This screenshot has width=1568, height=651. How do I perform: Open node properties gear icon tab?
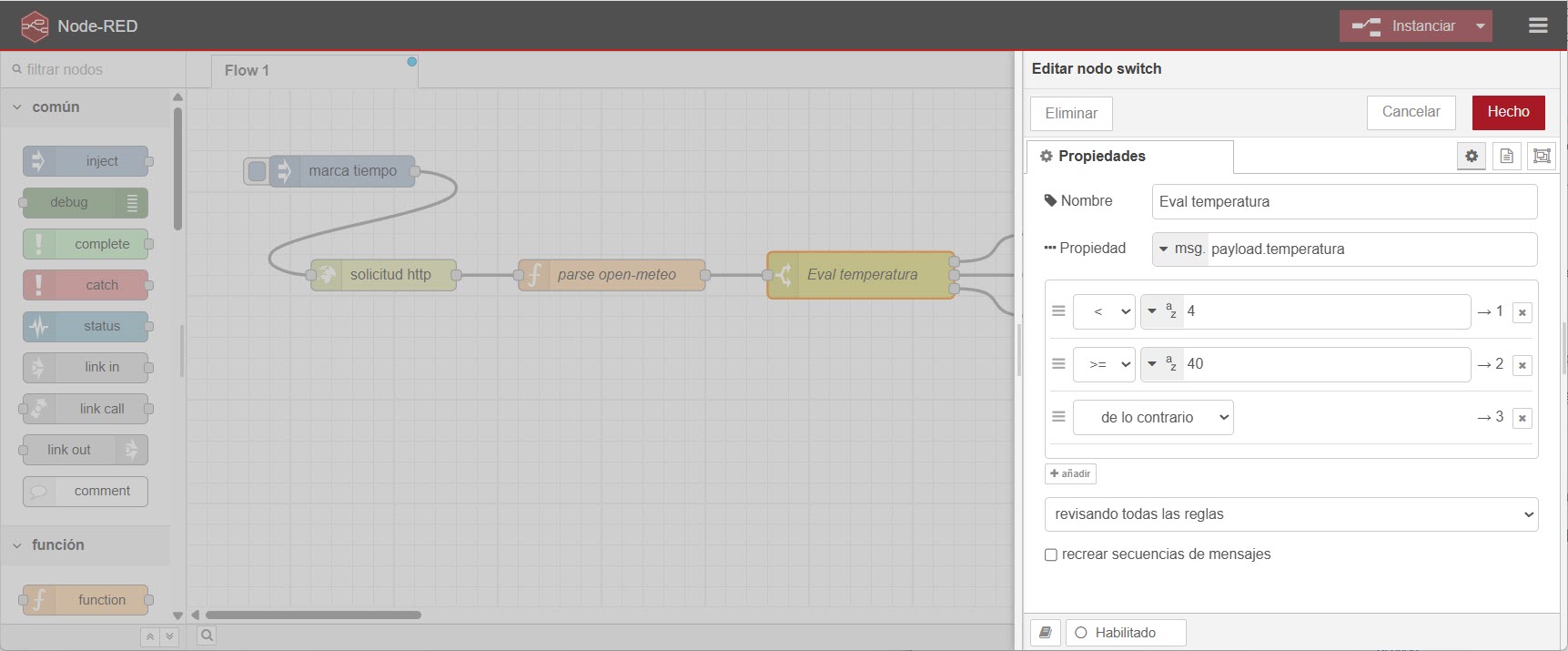point(1472,156)
